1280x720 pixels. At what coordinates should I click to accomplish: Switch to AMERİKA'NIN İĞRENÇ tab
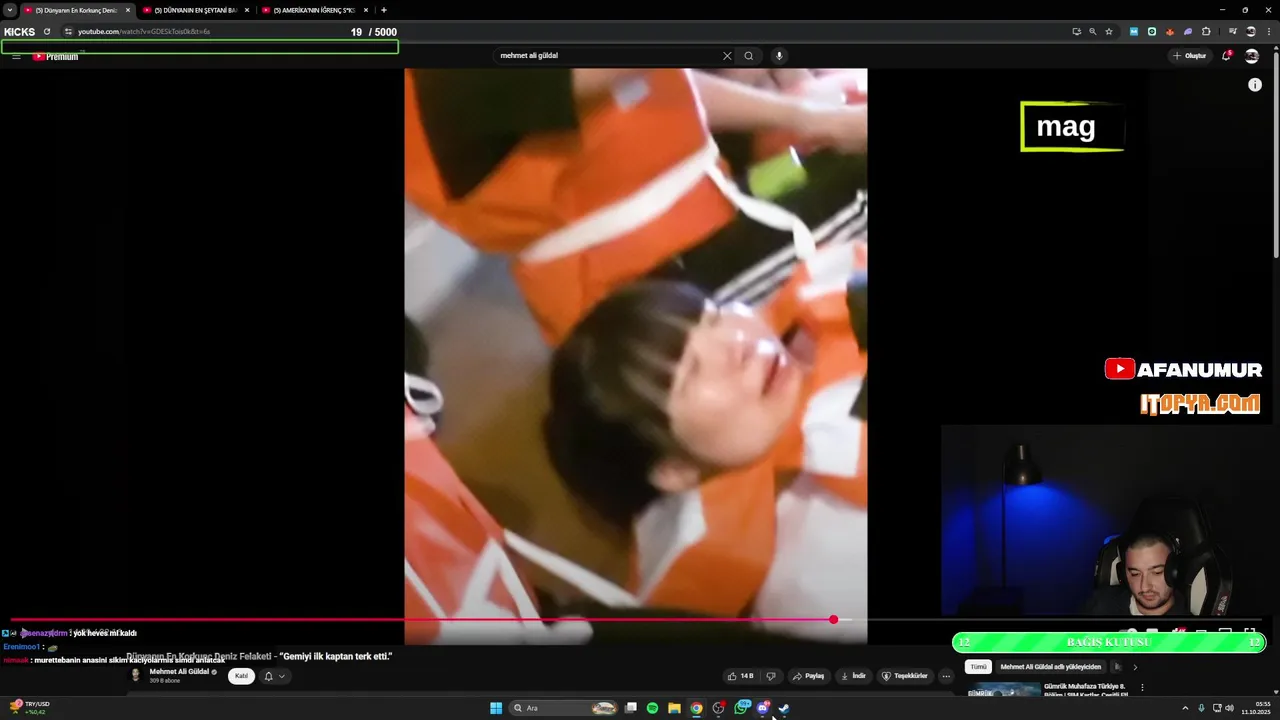(314, 10)
